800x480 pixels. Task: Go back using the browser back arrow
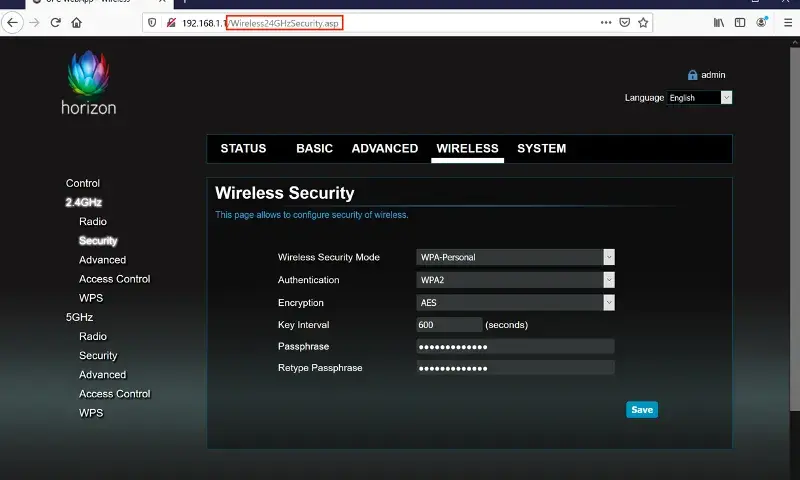[x=12, y=22]
